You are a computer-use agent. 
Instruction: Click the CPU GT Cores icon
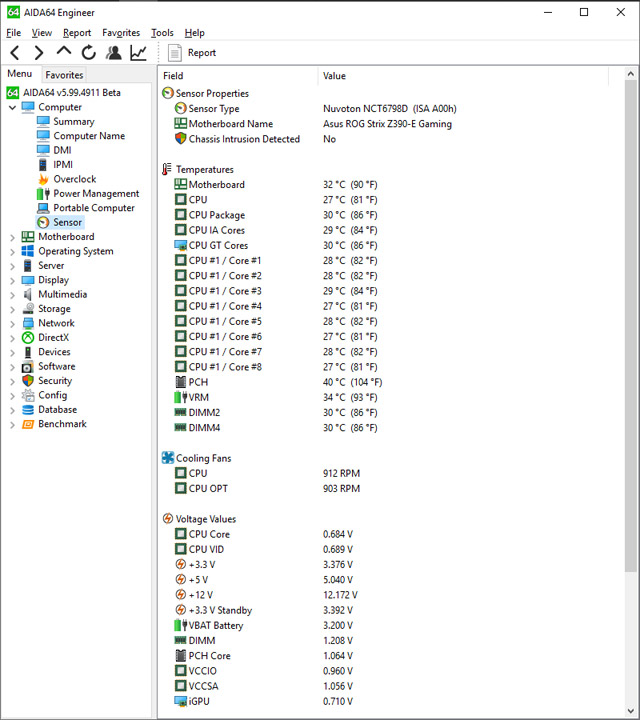tap(180, 246)
